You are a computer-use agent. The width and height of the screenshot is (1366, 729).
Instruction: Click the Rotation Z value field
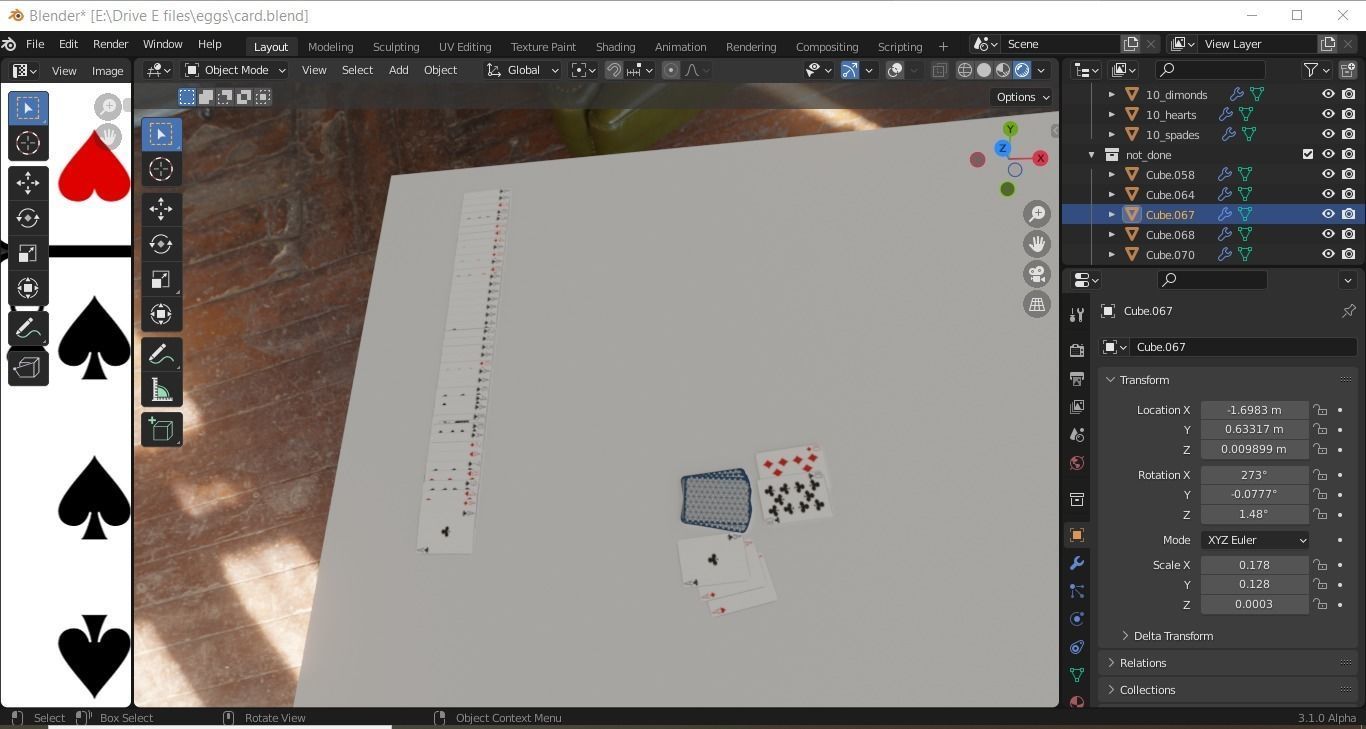coord(1254,514)
